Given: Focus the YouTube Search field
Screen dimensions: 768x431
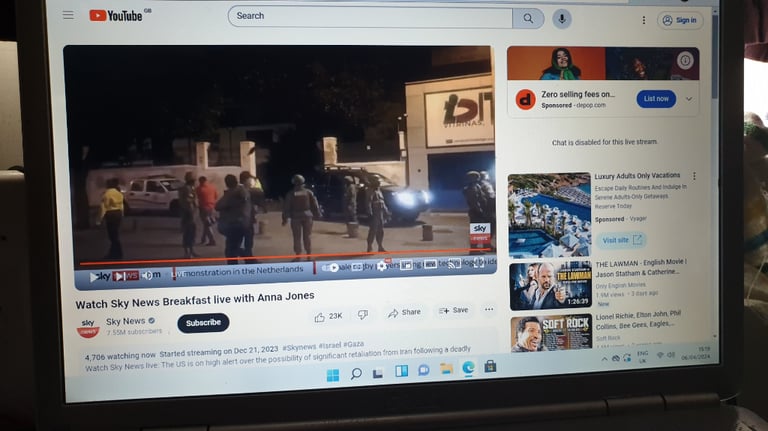Looking at the screenshot, I should pos(370,17).
